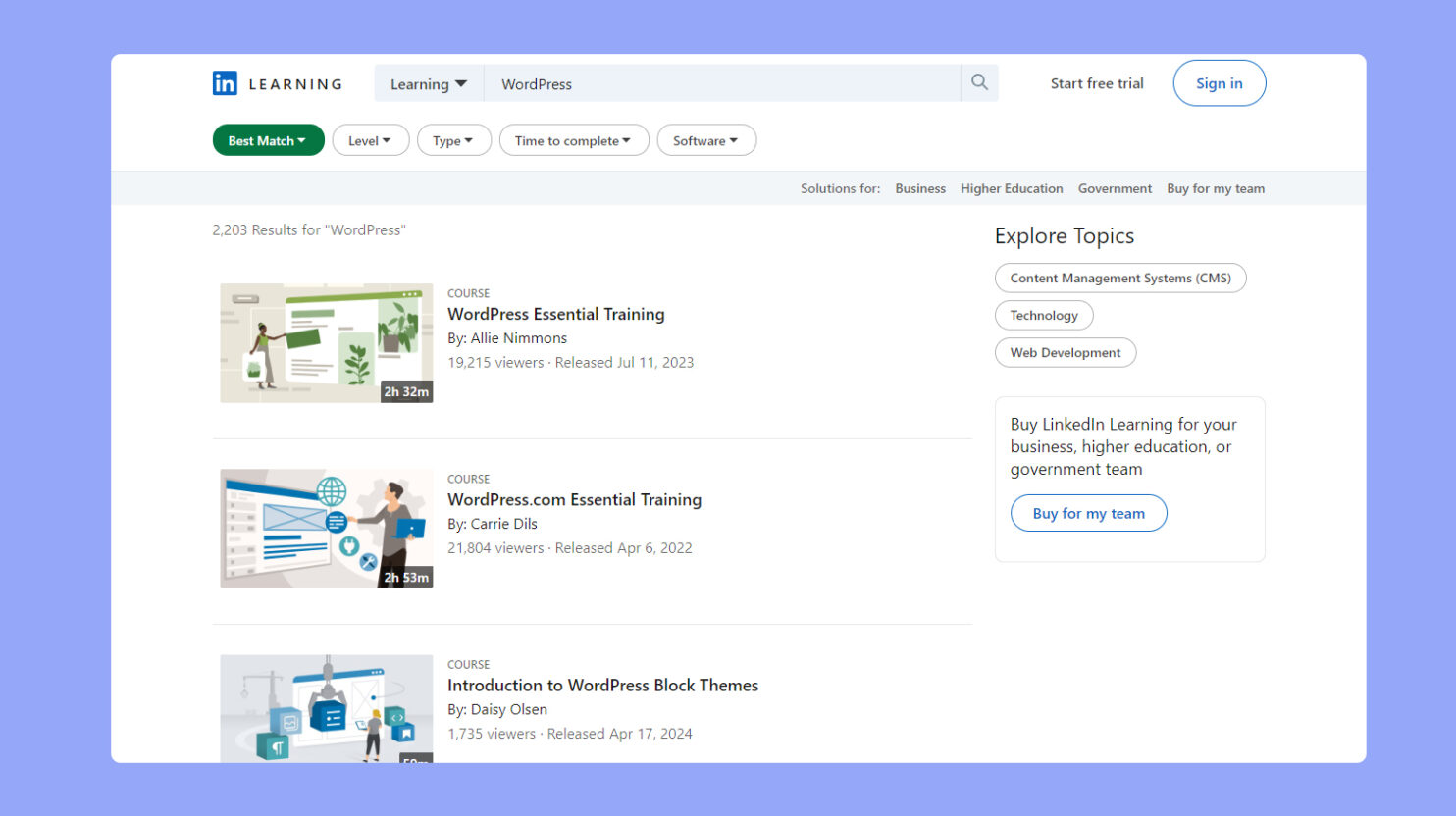
Task: Click the Sign in button
Action: coord(1219,83)
